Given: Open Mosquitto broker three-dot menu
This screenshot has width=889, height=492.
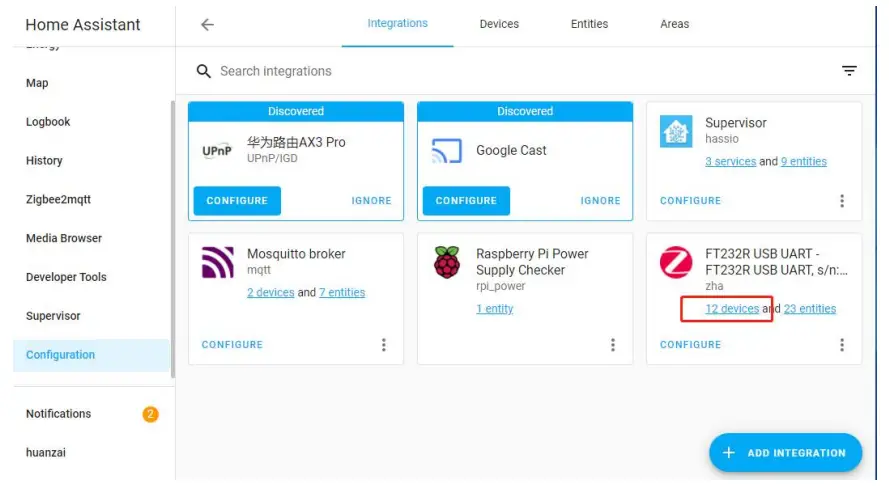Looking at the screenshot, I should (x=384, y=345).
